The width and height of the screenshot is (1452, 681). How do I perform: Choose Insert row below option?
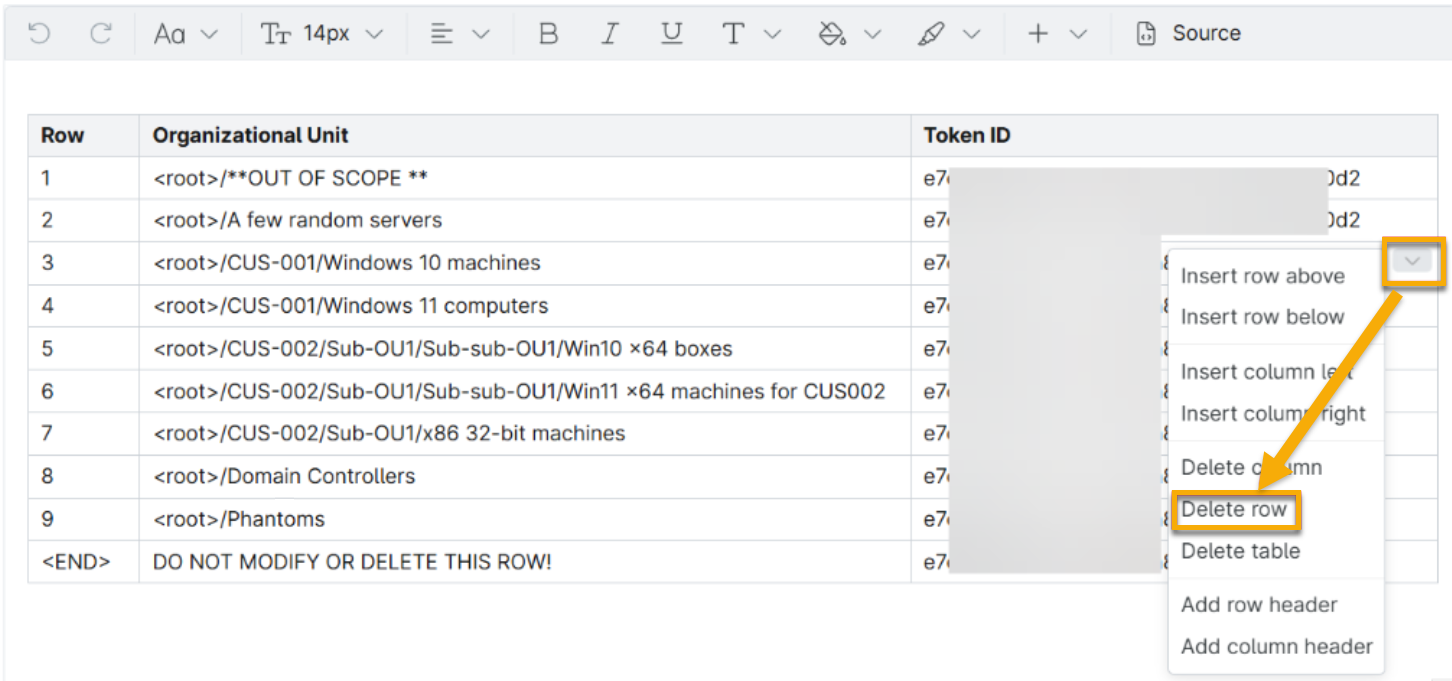tap(1262, 317)
